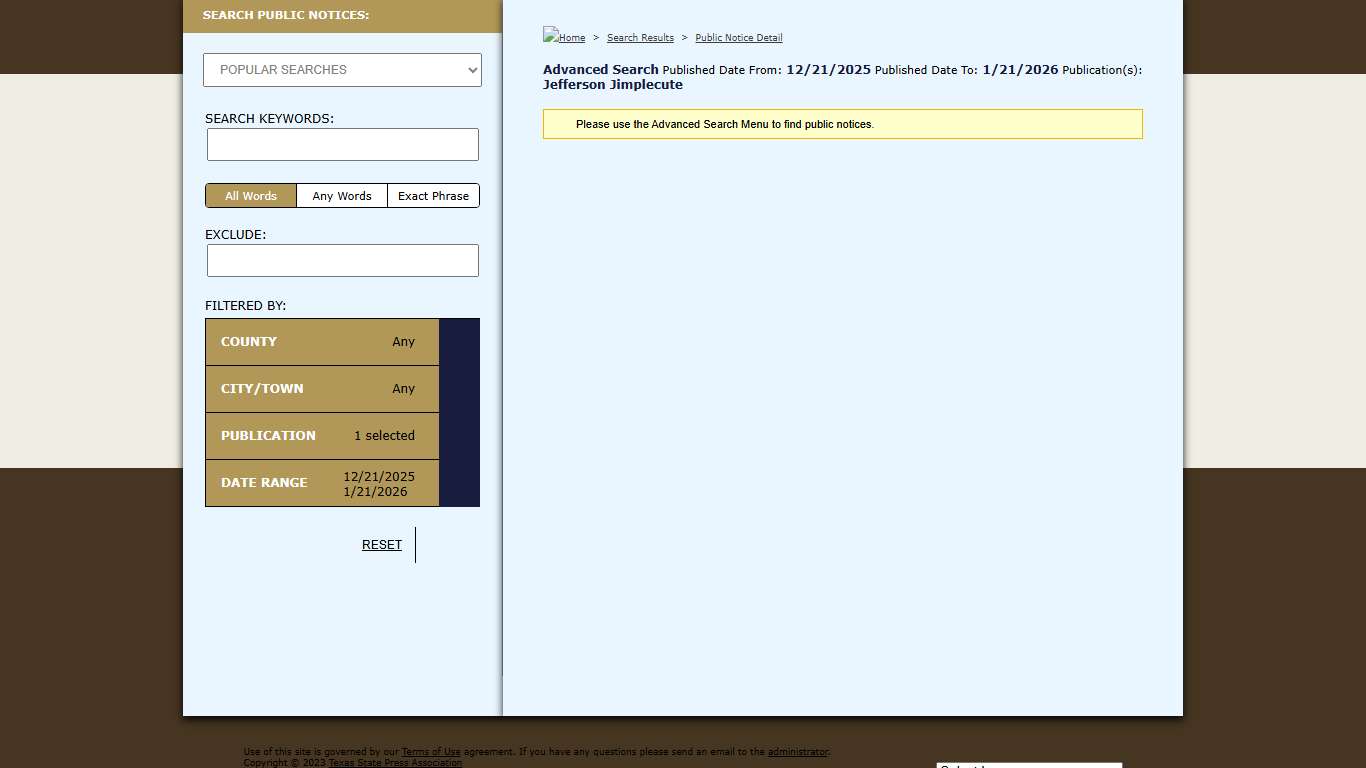1366x768 pixels.
Task: Expand the County filter row
Action: pyautogui.click(x=322, y=342)
